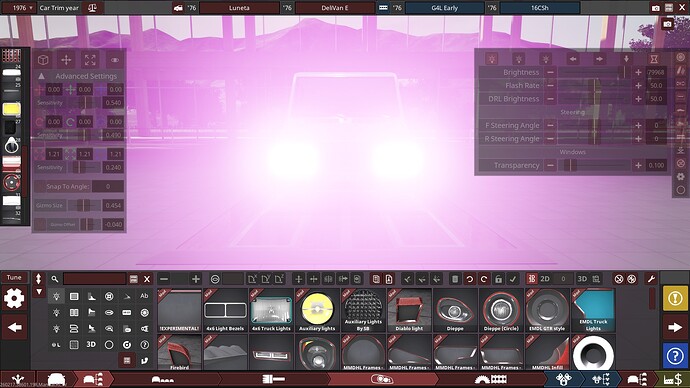Choose the EMDL GTR style fixture

(x=547, y=310)
